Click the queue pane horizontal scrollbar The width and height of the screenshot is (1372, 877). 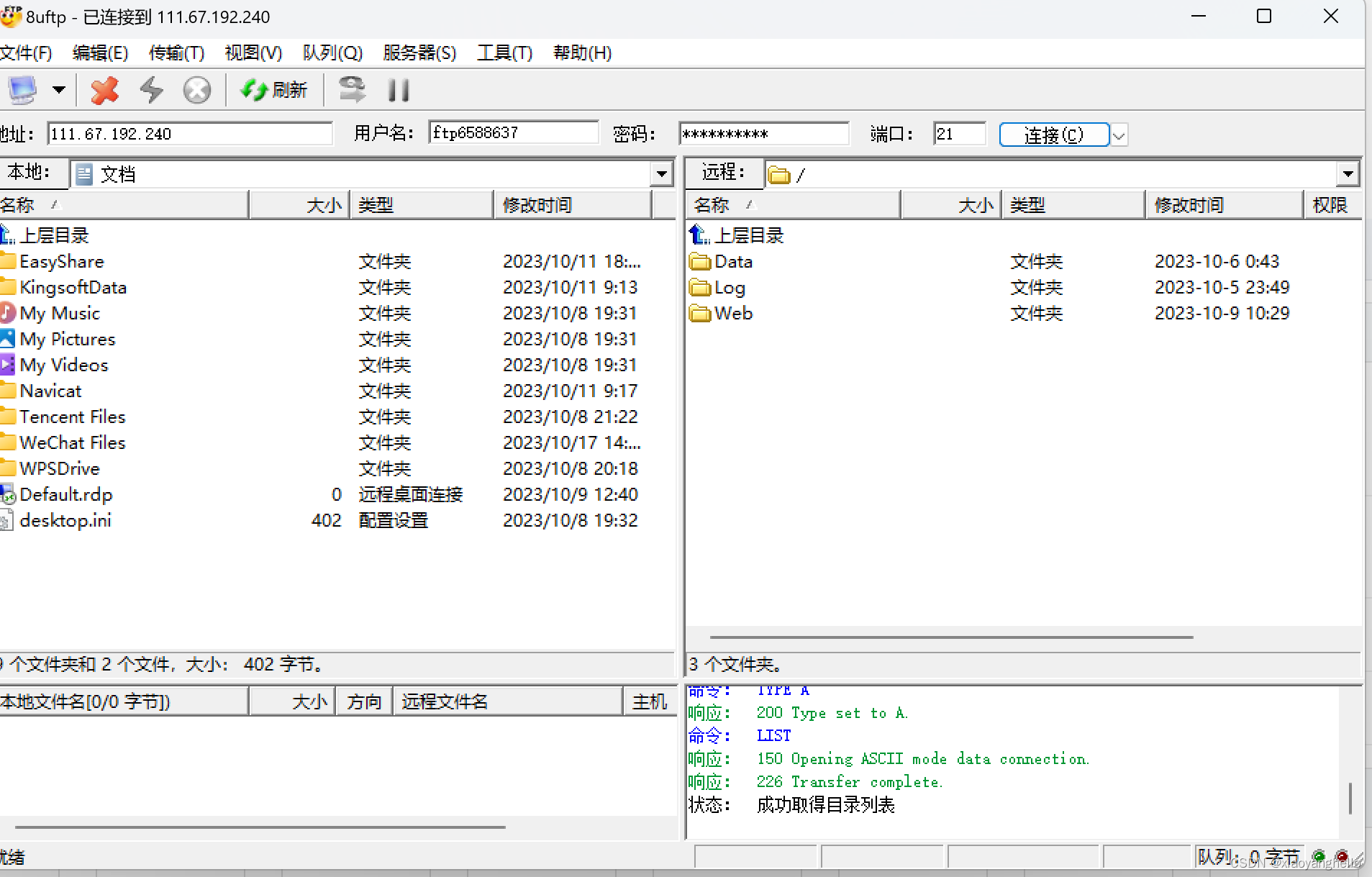point(260,827)
